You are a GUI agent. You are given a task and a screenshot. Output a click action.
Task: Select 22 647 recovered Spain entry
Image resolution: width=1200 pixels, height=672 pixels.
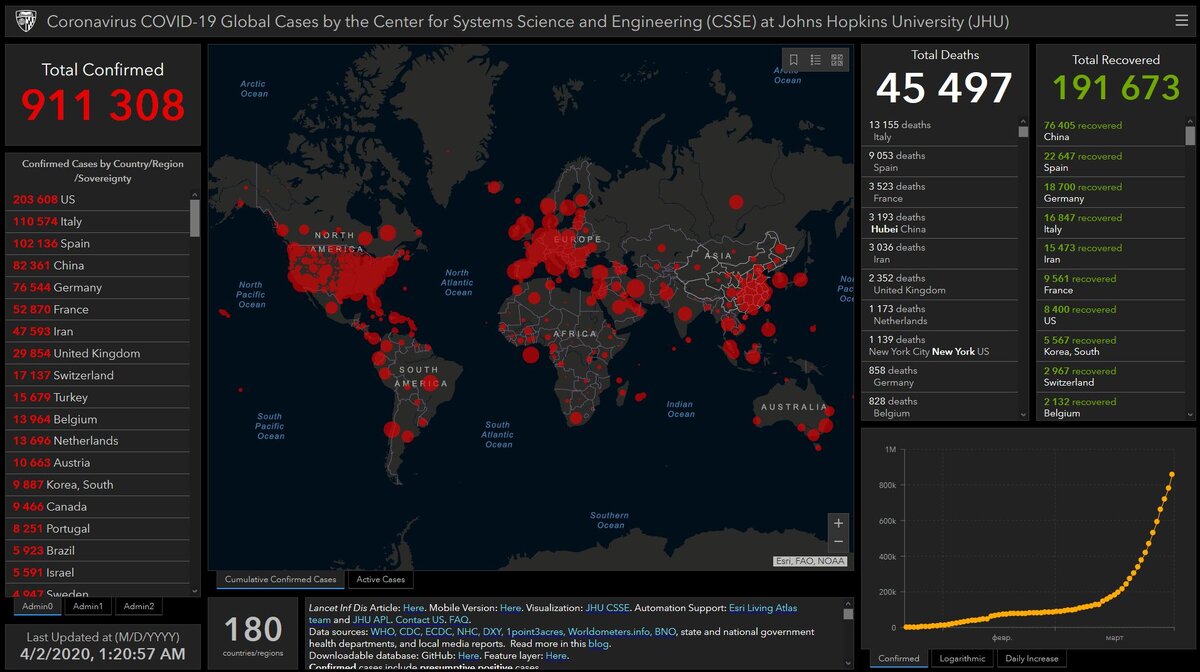point(1111,162)
